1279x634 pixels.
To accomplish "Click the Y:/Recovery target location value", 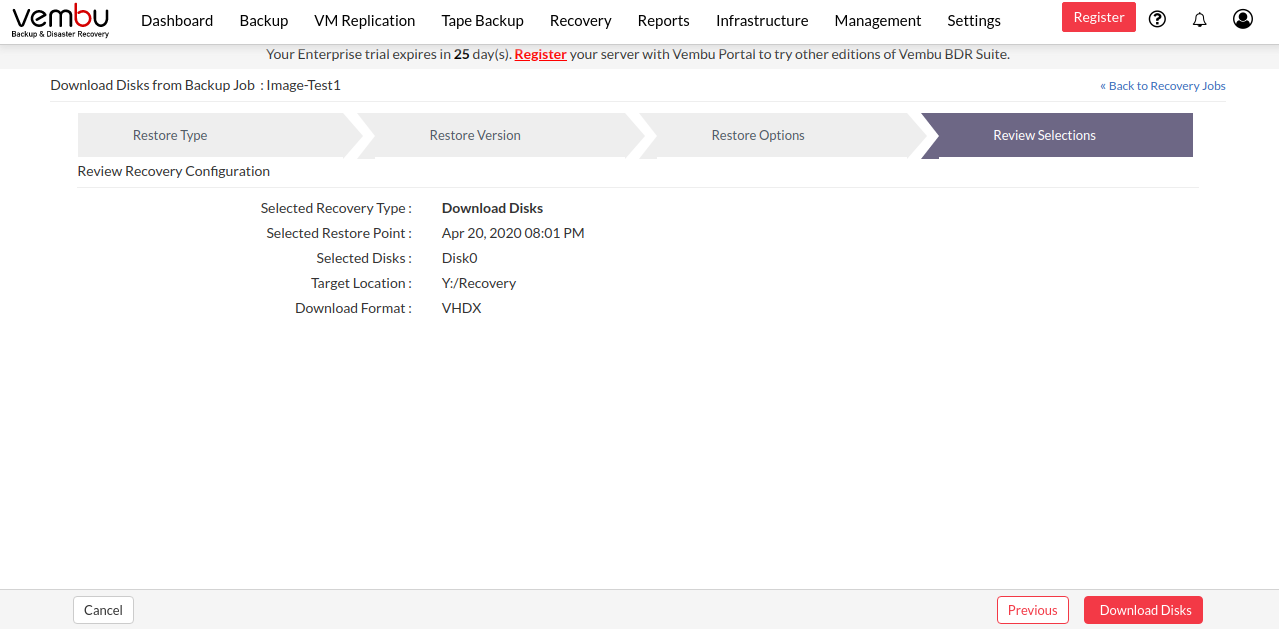I will 479,283.
